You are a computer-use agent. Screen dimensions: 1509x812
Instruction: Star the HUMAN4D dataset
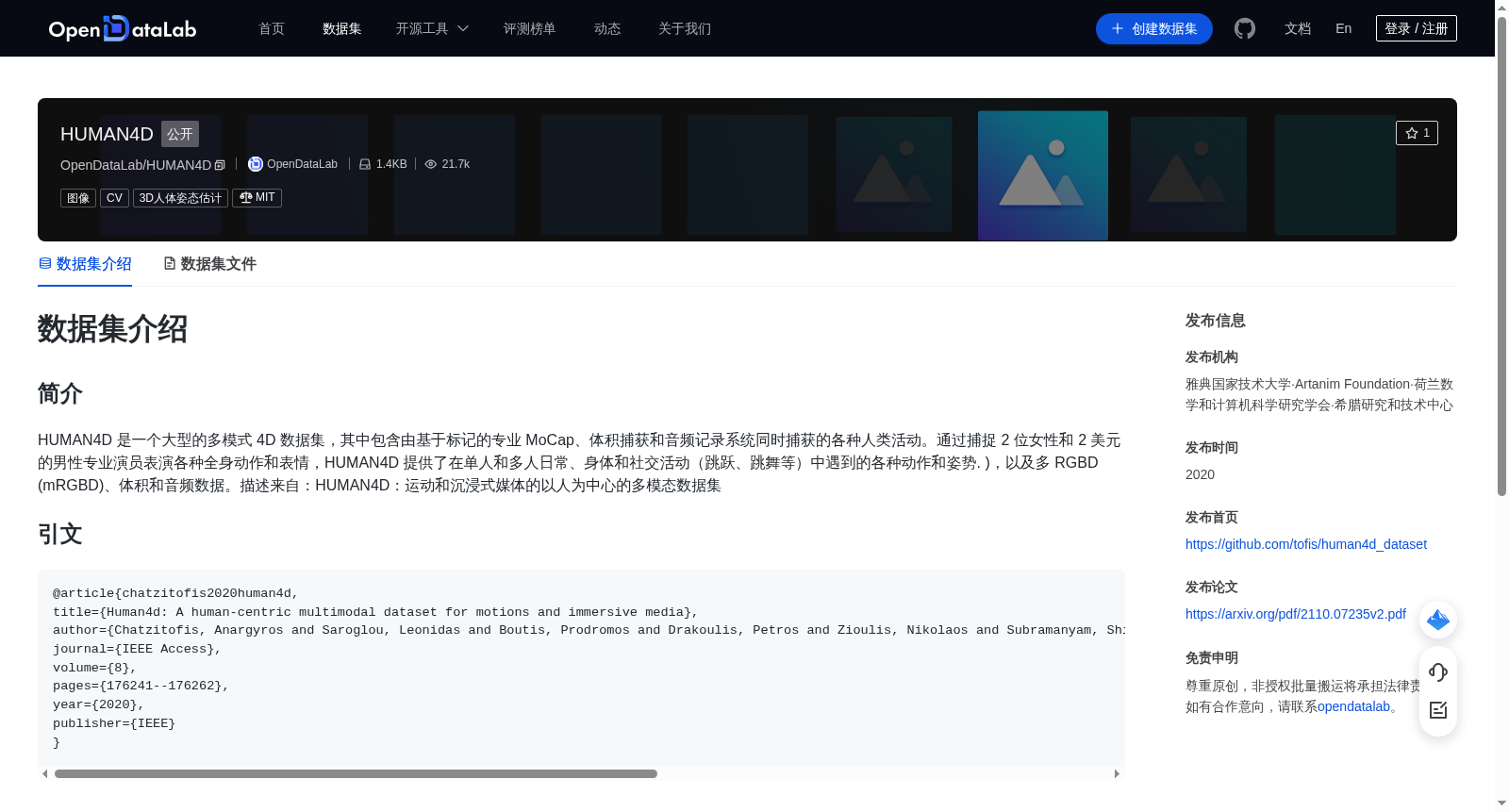1417,133
